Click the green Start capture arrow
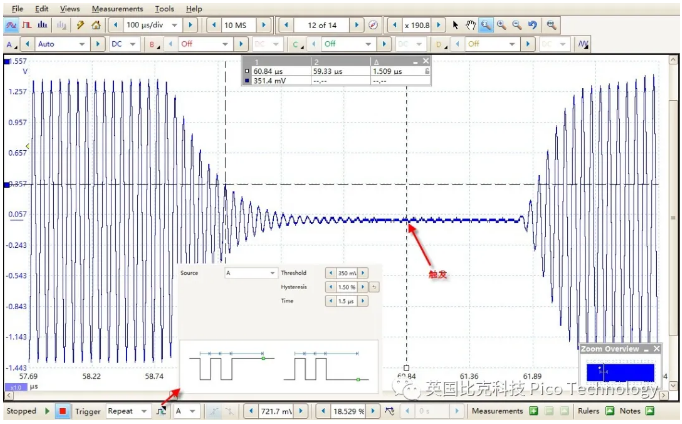 coord(47,411)
